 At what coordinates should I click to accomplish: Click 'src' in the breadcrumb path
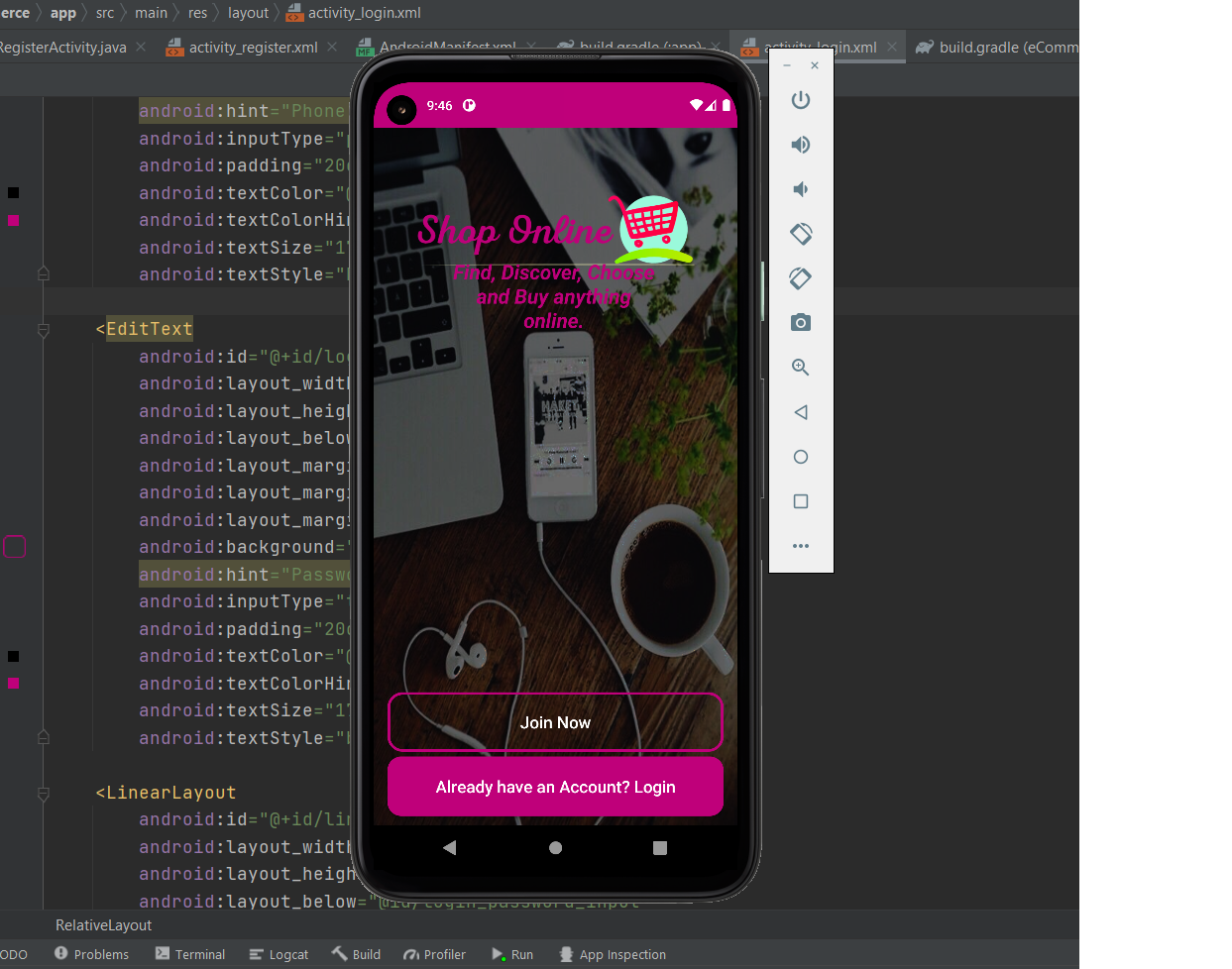pos(105,13)
